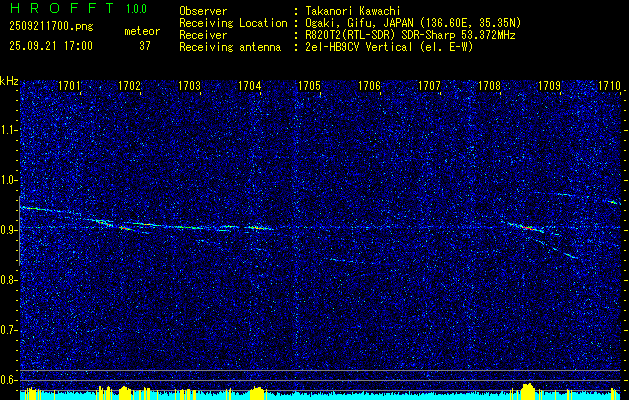Click the red-hot meteor echo near 1708
This screenshot has width=629, height=400.
(x=528, y=227)
